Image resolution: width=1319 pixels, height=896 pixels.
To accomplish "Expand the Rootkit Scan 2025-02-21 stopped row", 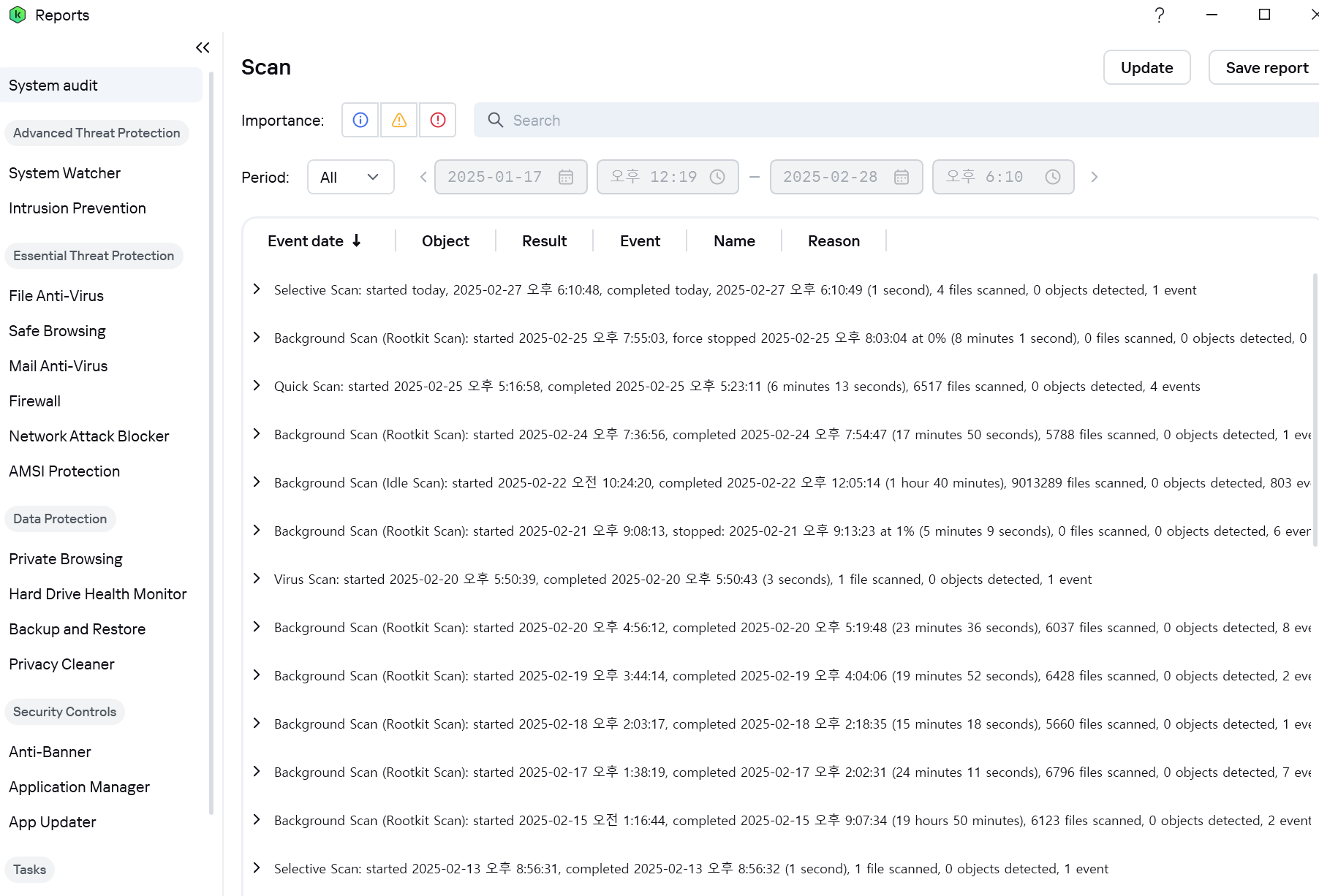I will 257,531.
